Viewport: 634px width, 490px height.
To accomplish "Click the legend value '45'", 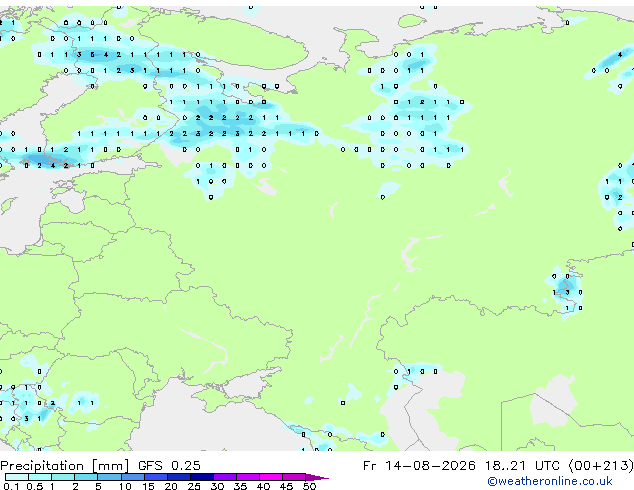I will tap(287, 486).
